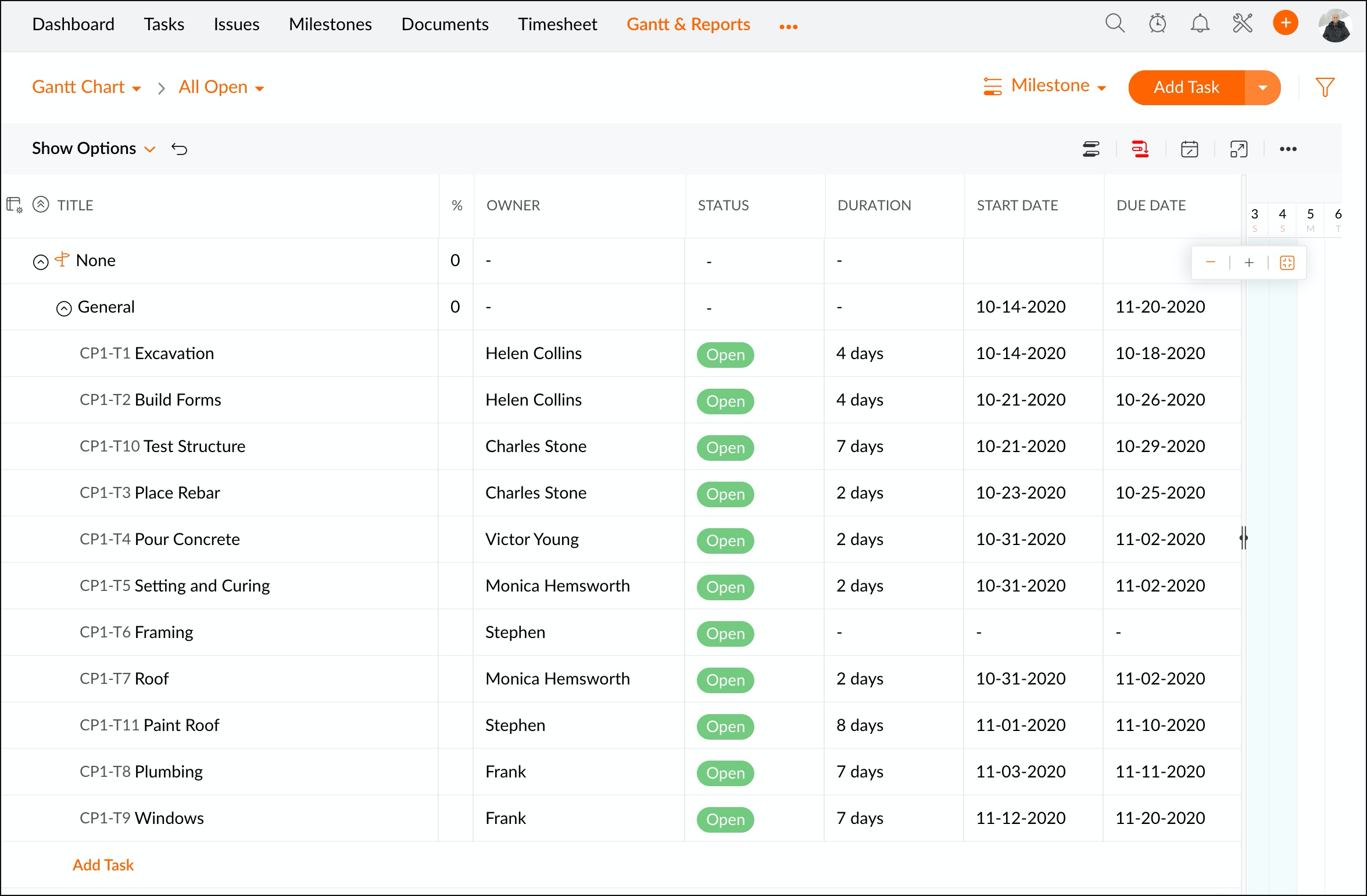Viewport: 1367px width, 896px height.
Task: Click the orange Add Task button
Action: [x=1186, y=87]
